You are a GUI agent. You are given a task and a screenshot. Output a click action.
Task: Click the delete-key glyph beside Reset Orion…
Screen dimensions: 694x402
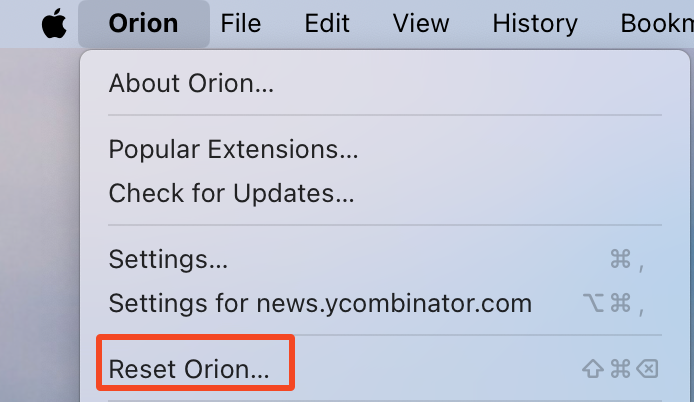(648, 370)
